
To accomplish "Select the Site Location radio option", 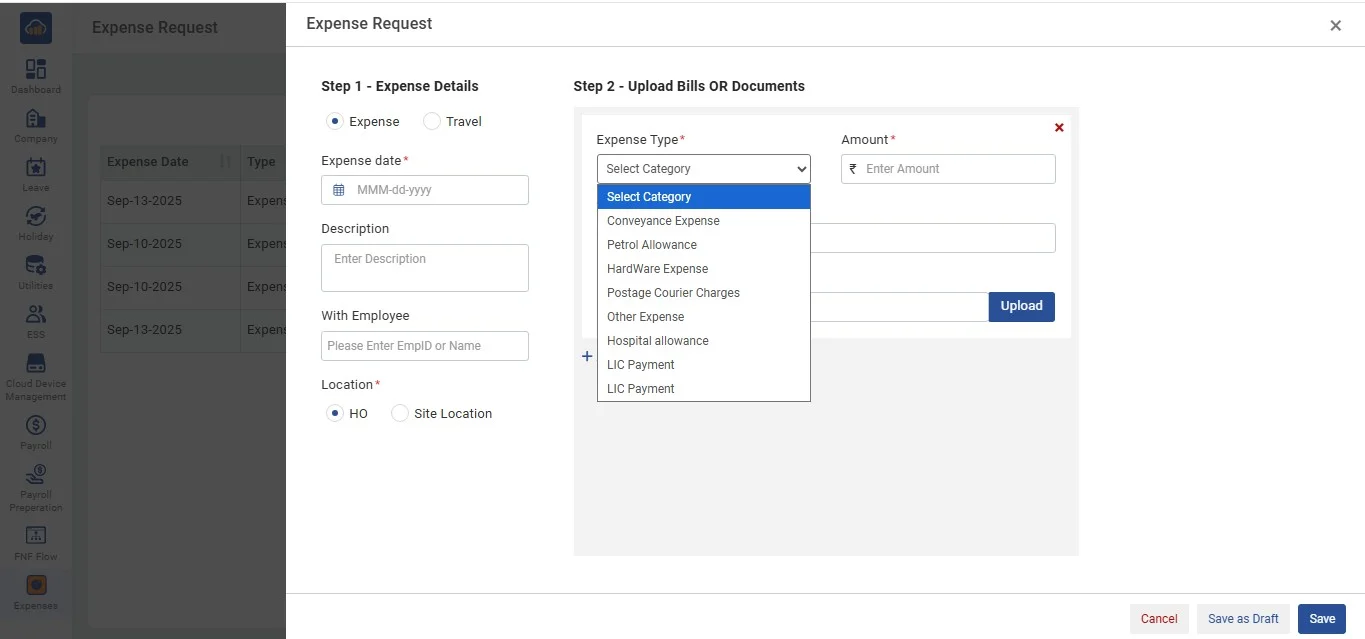I will (x=400, y=414).
